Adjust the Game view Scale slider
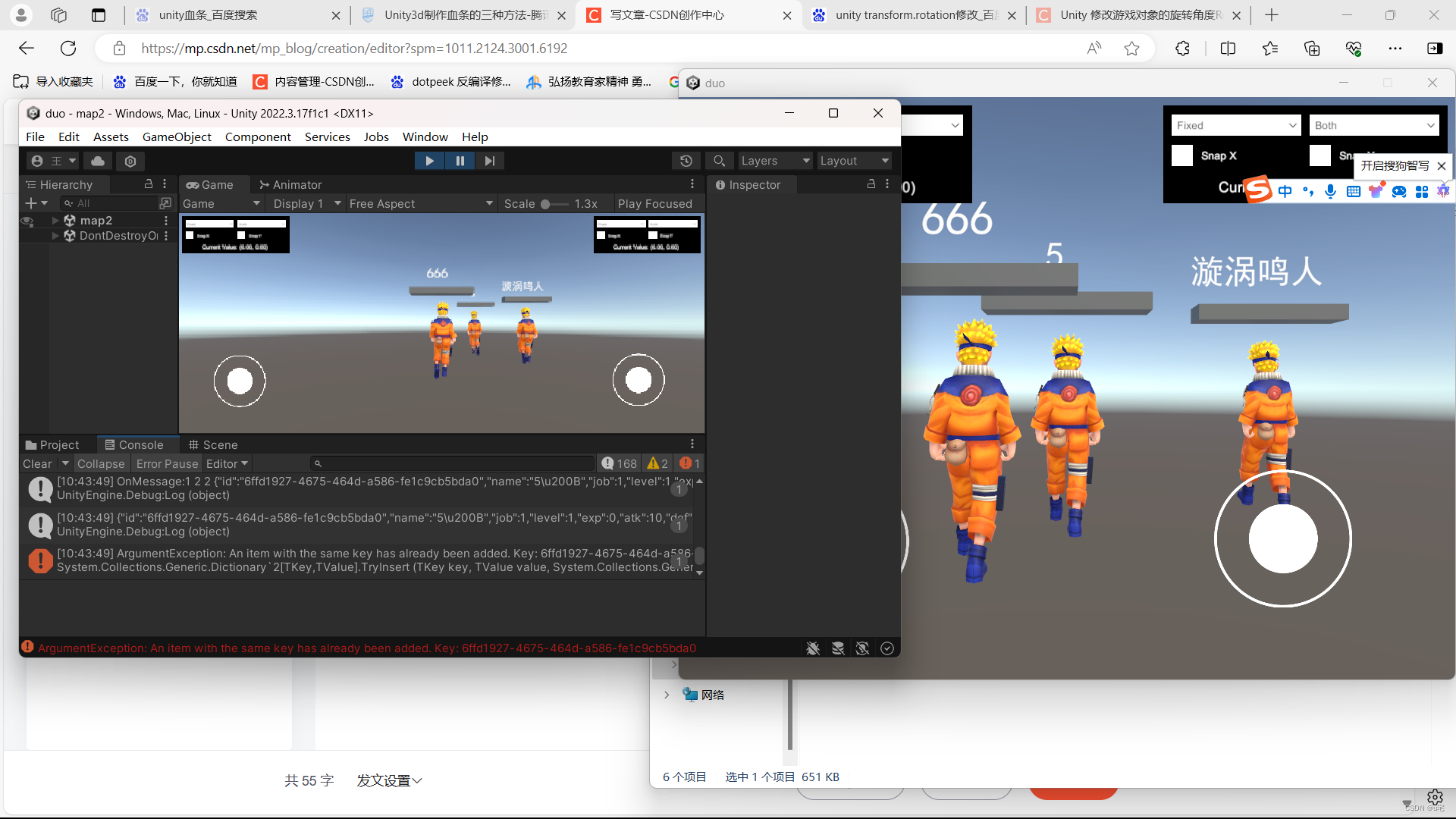Viewport: 1456px width, 819px height. 554,203
